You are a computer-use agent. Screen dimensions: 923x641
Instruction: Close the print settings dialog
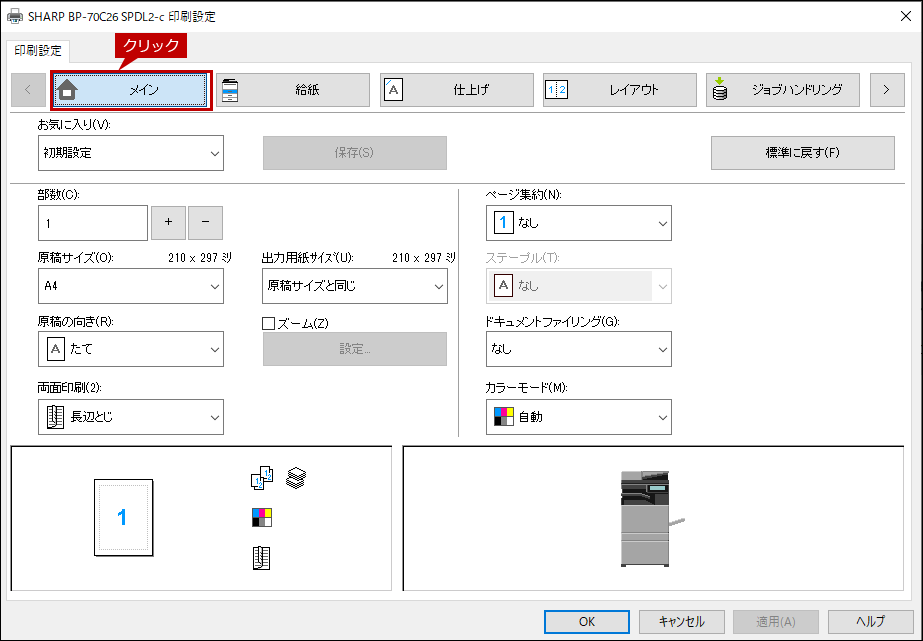[x=906, y=16]
